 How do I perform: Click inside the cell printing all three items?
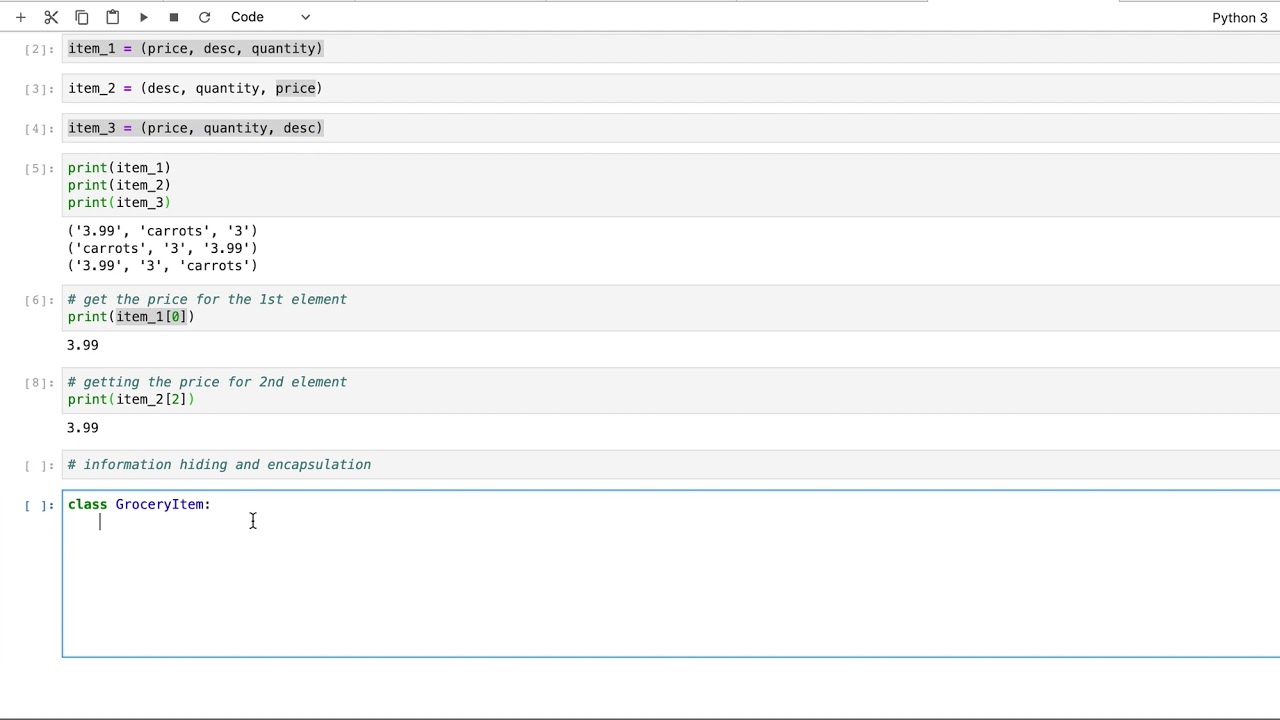click(671, 185)
